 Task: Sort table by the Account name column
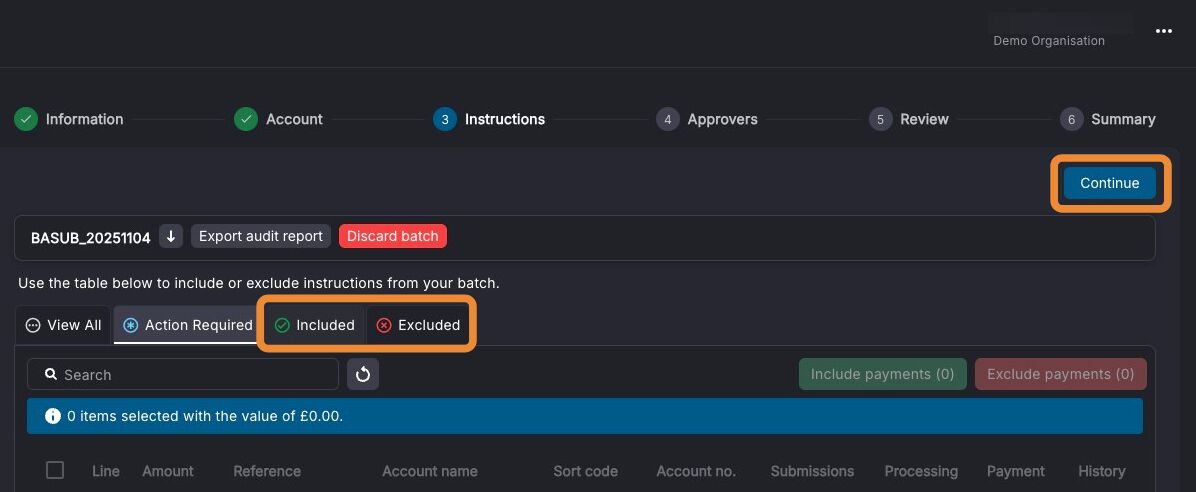pyautogui.click(x=430, y=471)
